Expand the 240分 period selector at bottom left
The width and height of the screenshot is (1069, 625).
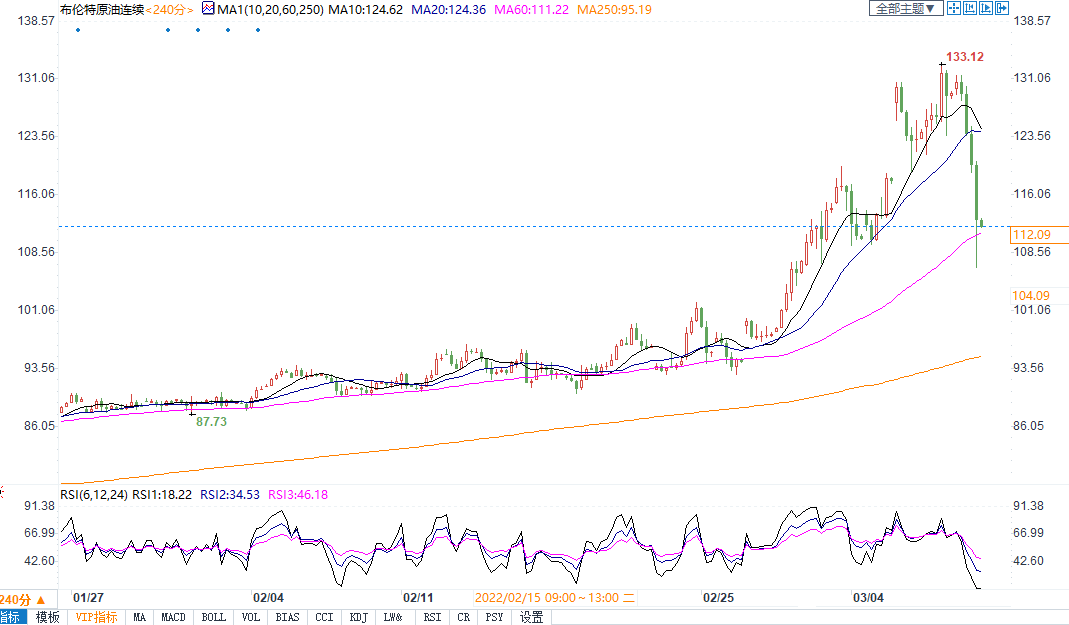[x=23, y=599]
